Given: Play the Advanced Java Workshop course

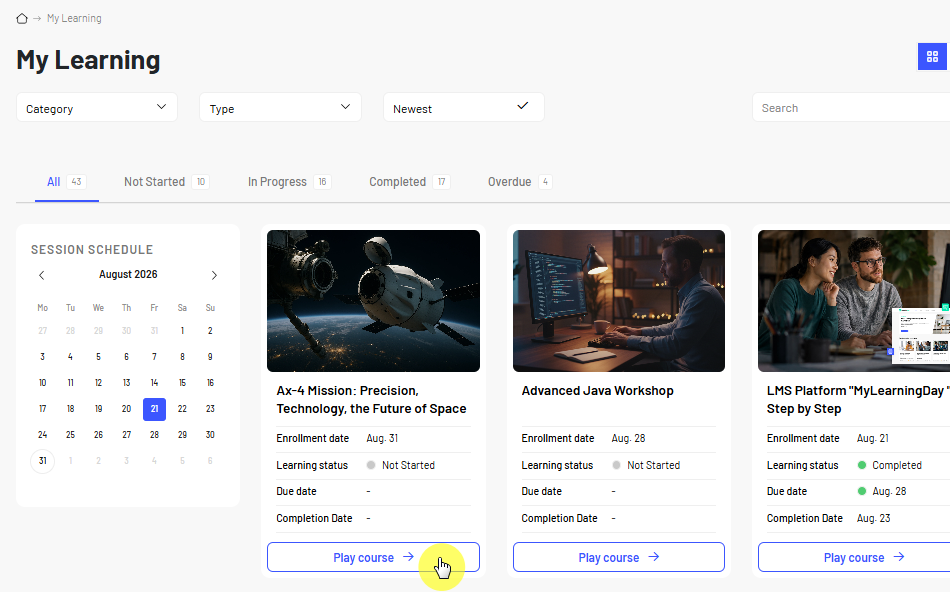Looking at the screenshot, I should pos(619,557).
